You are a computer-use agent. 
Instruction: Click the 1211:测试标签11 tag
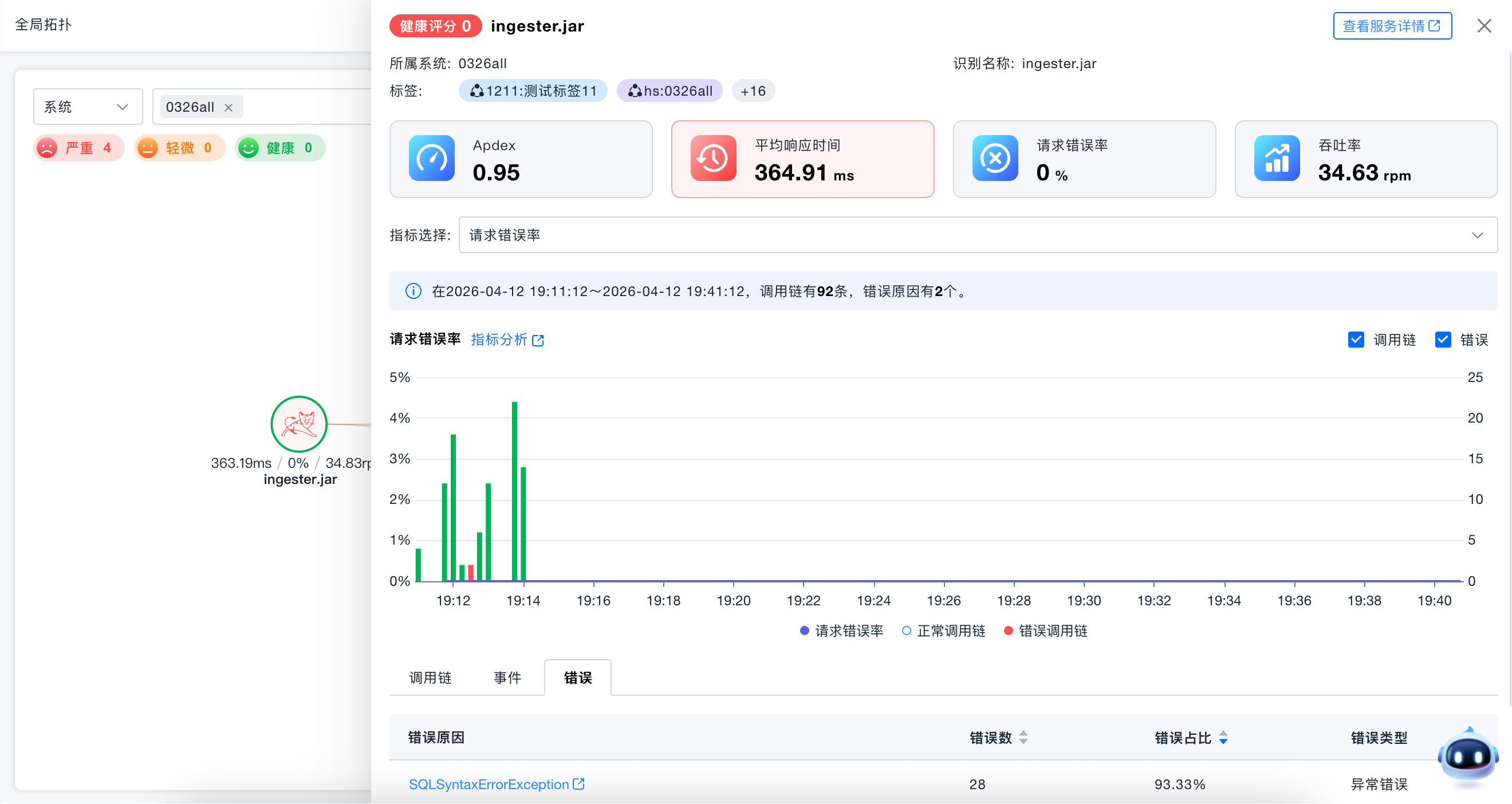pos(533,91)
